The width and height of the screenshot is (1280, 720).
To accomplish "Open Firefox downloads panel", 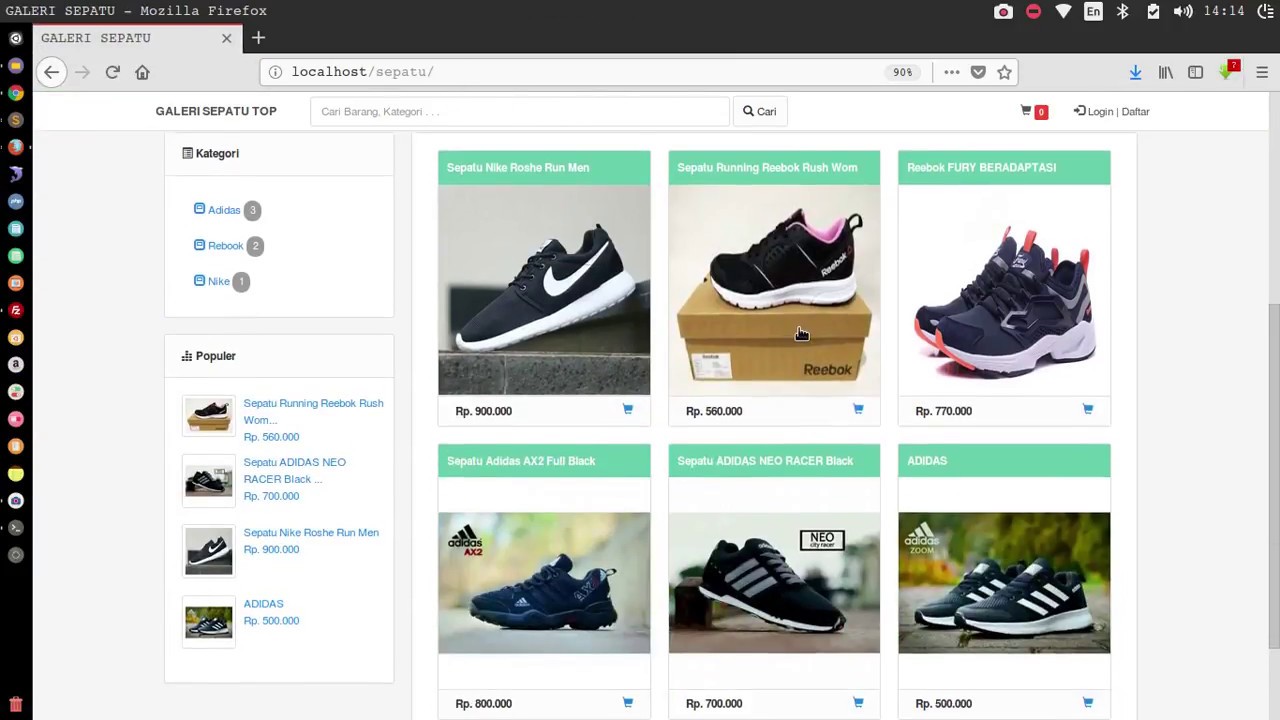I will 1135,72.
